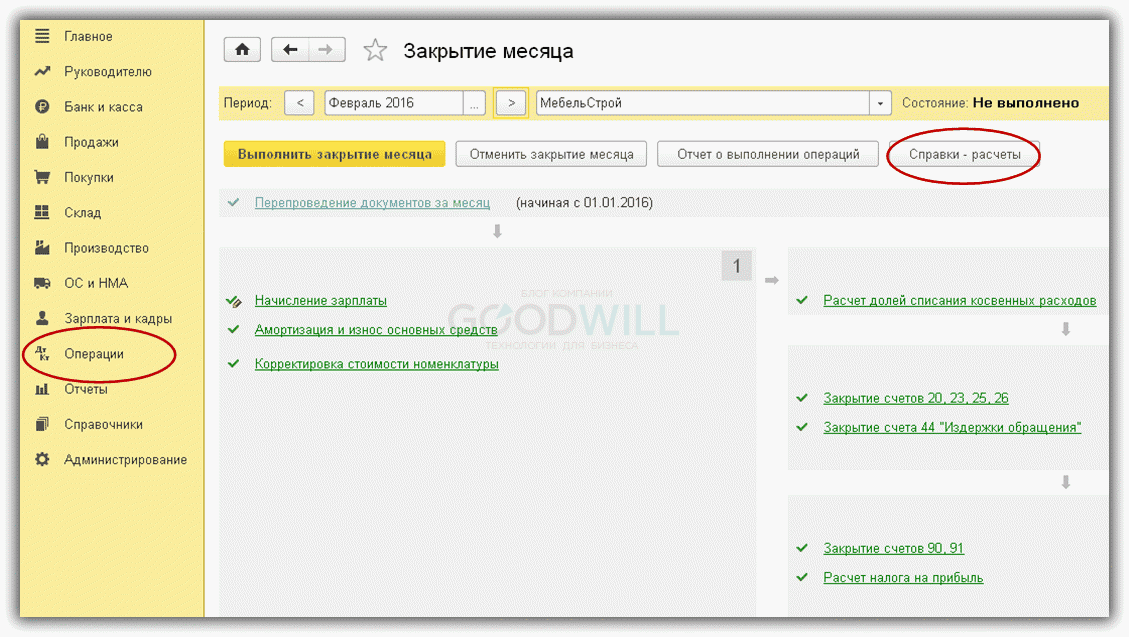1129x637 pixels.
Task: Switch to the previous period with '<'
Action: coord(300,103)
